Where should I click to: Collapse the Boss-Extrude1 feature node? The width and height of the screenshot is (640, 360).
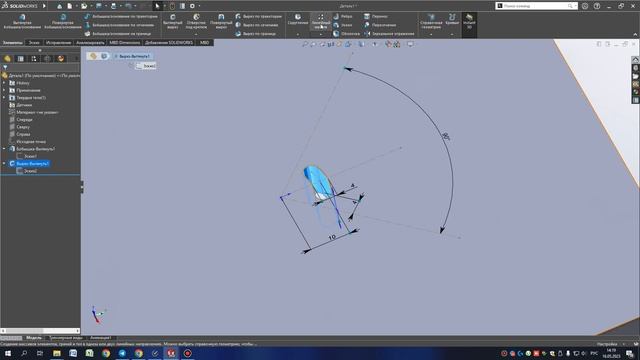(4, 149)
